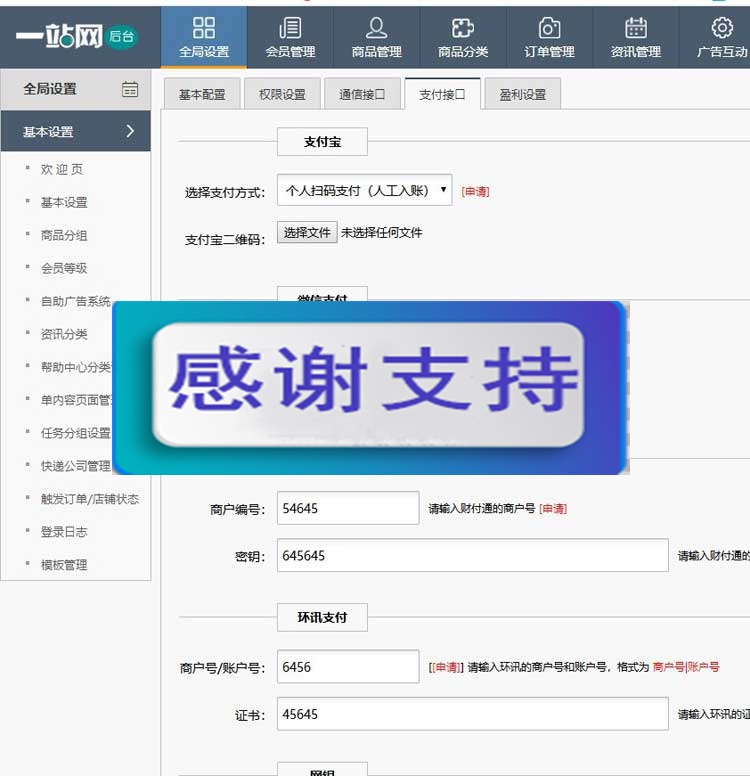Click the 选择文件 upload button
This screenshot has height=776, width=750.
(307, 233)
